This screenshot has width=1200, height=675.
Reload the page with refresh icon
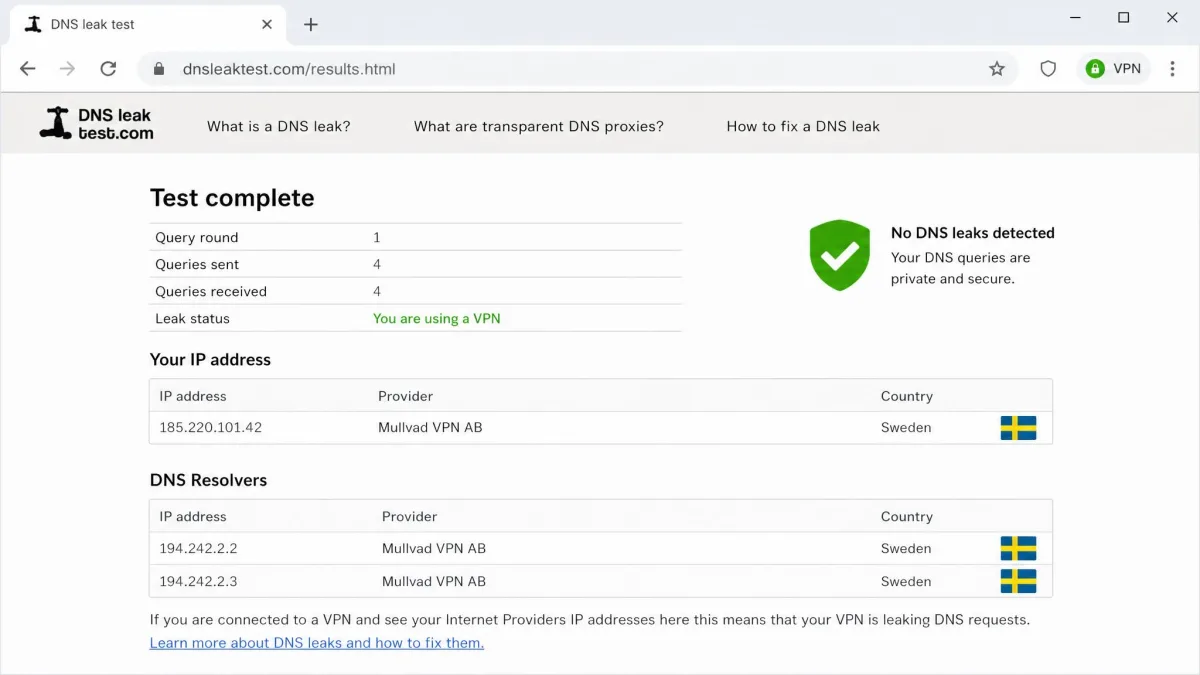tap(108, 69)
